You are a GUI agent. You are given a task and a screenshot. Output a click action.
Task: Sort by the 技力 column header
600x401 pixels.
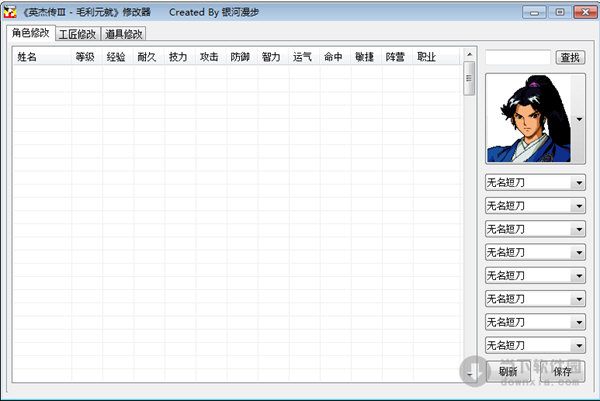point(180,57)
